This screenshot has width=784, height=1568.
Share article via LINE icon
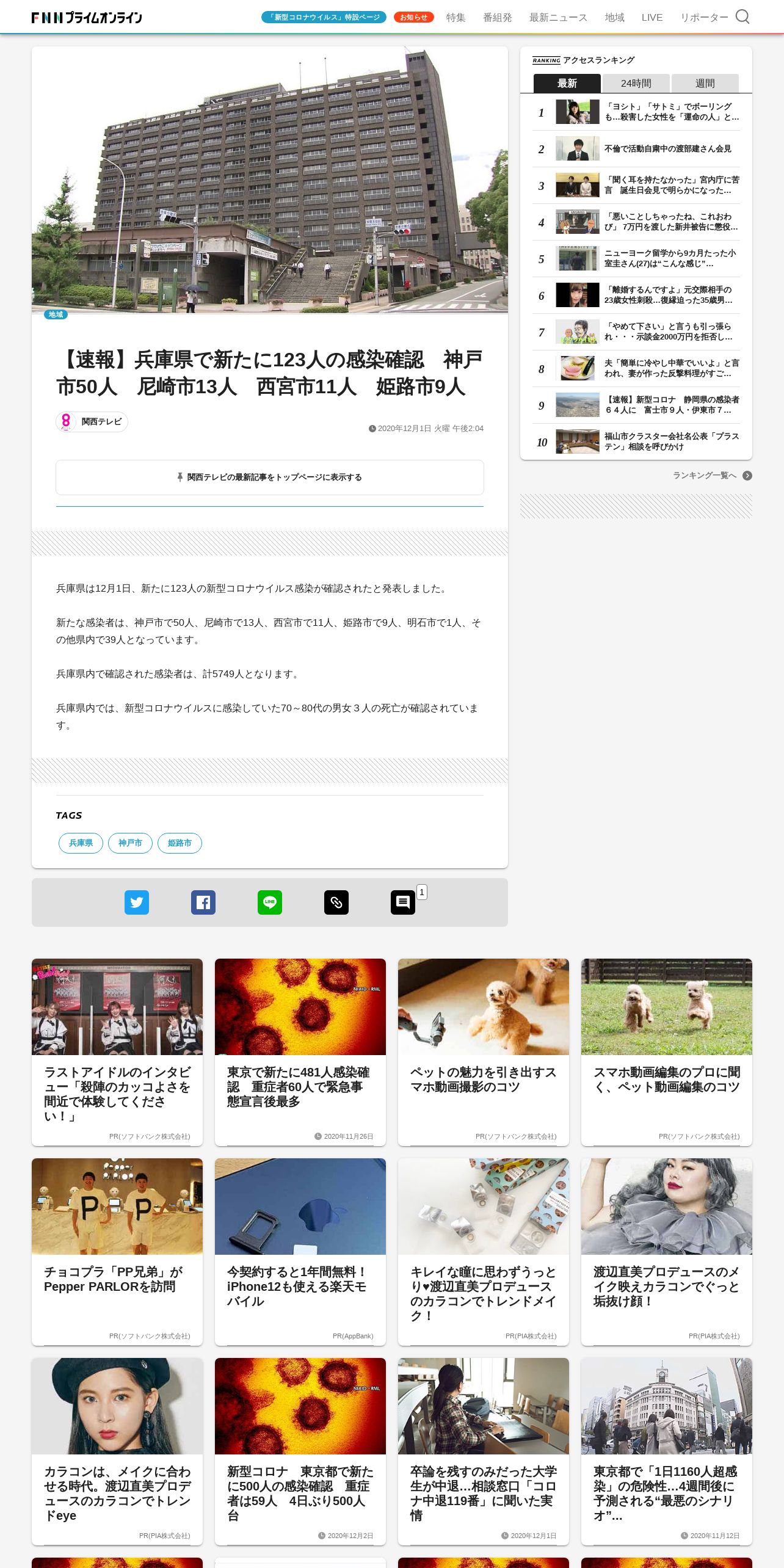tap(270, 902)
